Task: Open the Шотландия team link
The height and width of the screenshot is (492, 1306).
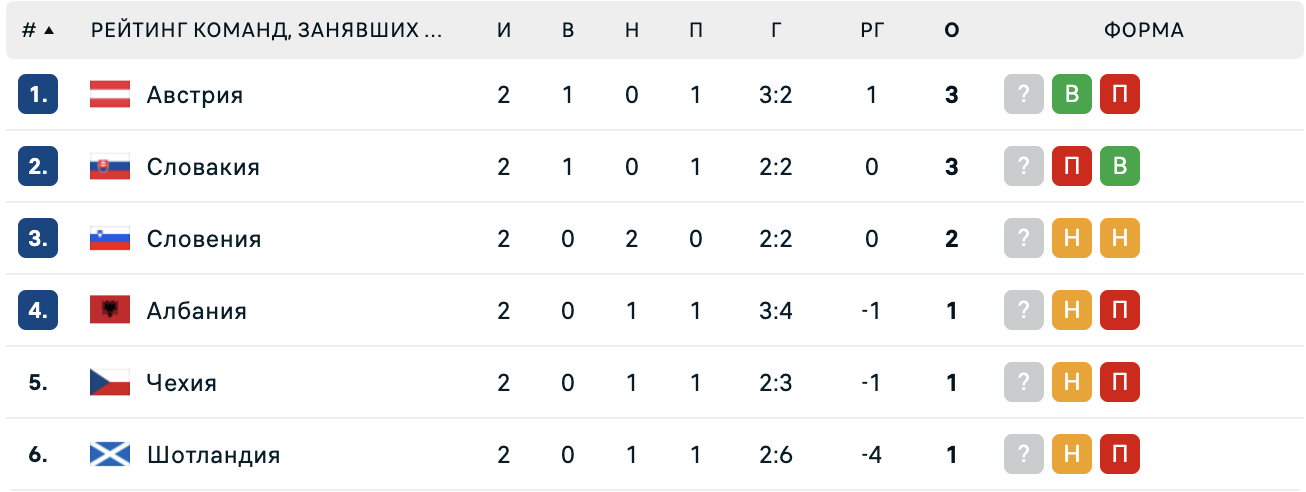Action: coord(213,455)
